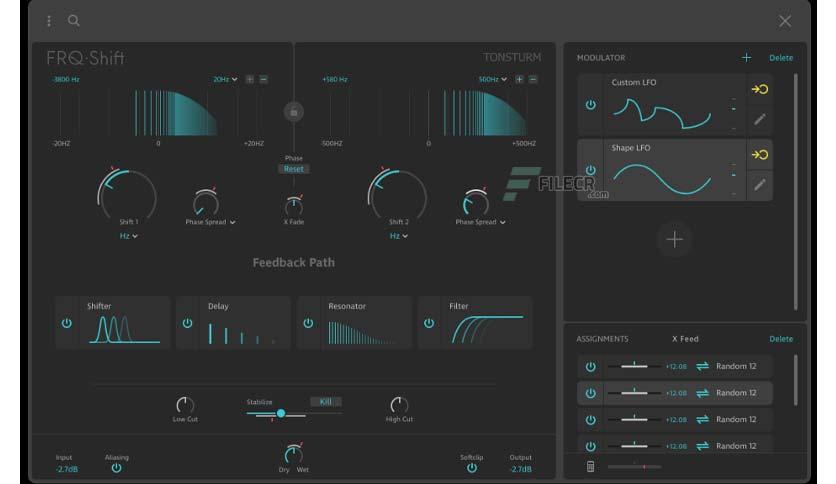Click the X Fade knob
Image resolution: width=836 pixels, height=484 pixels.
click(x=294, y=206)
